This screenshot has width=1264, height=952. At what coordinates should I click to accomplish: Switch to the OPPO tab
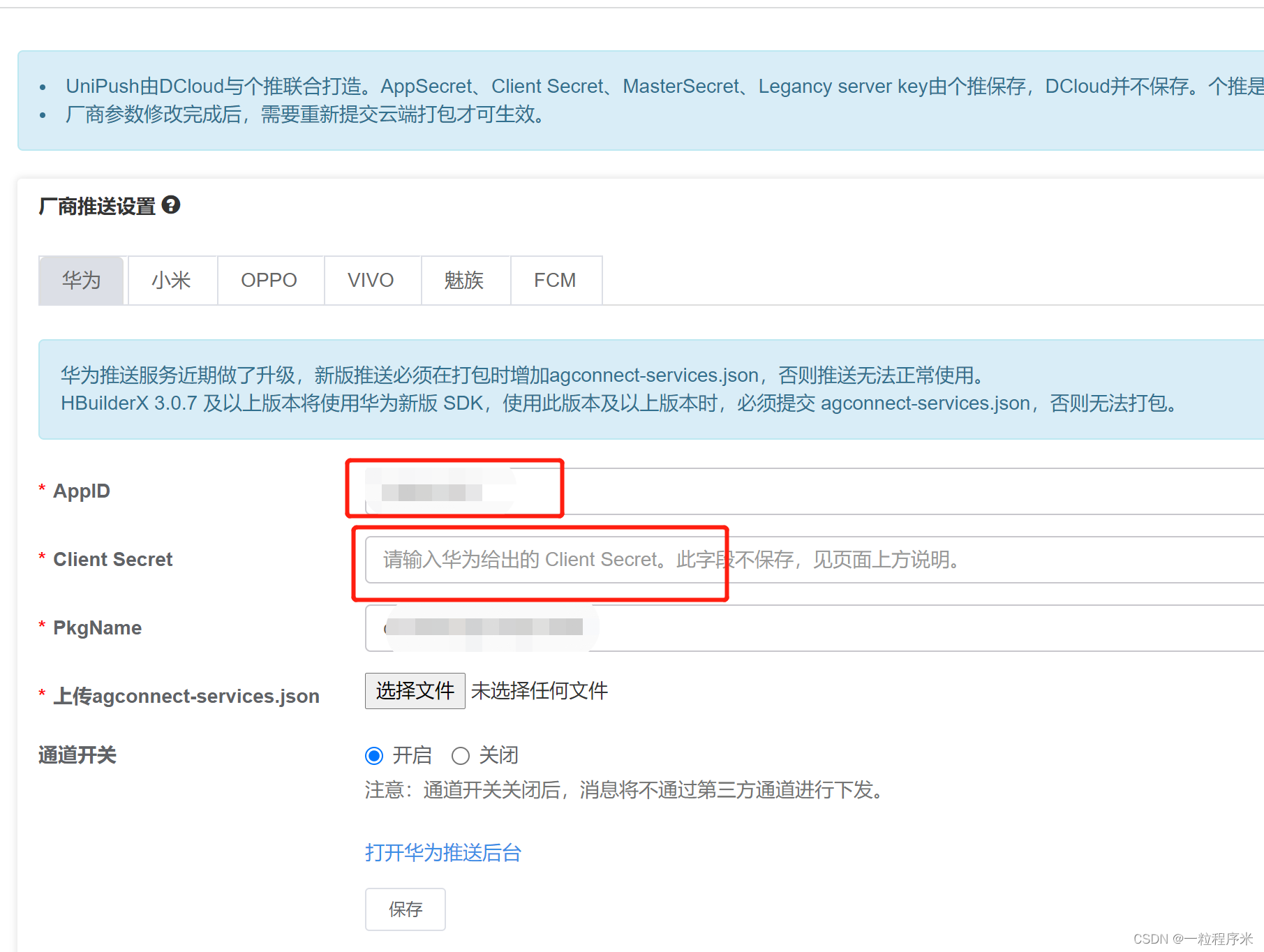tap(269, 280)
